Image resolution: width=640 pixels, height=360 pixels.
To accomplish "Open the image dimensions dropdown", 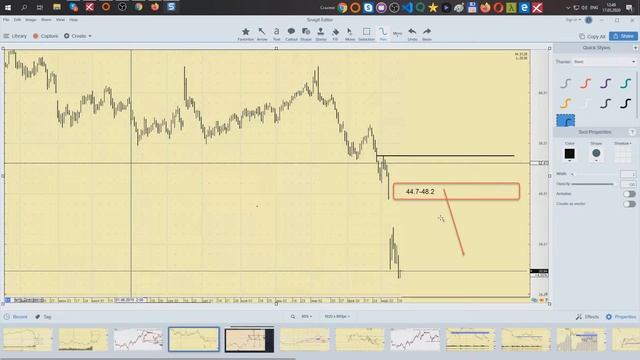I will point(337,317).
